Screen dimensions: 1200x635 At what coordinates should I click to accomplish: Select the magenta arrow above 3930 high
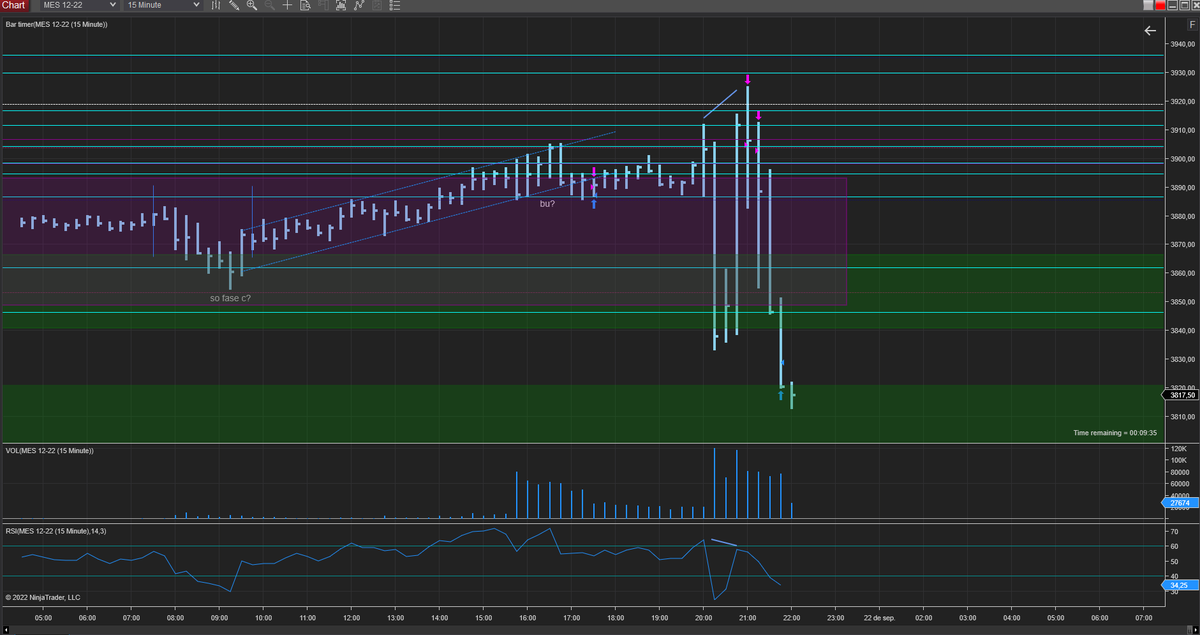pyautogui.click(x=747, y=79)
